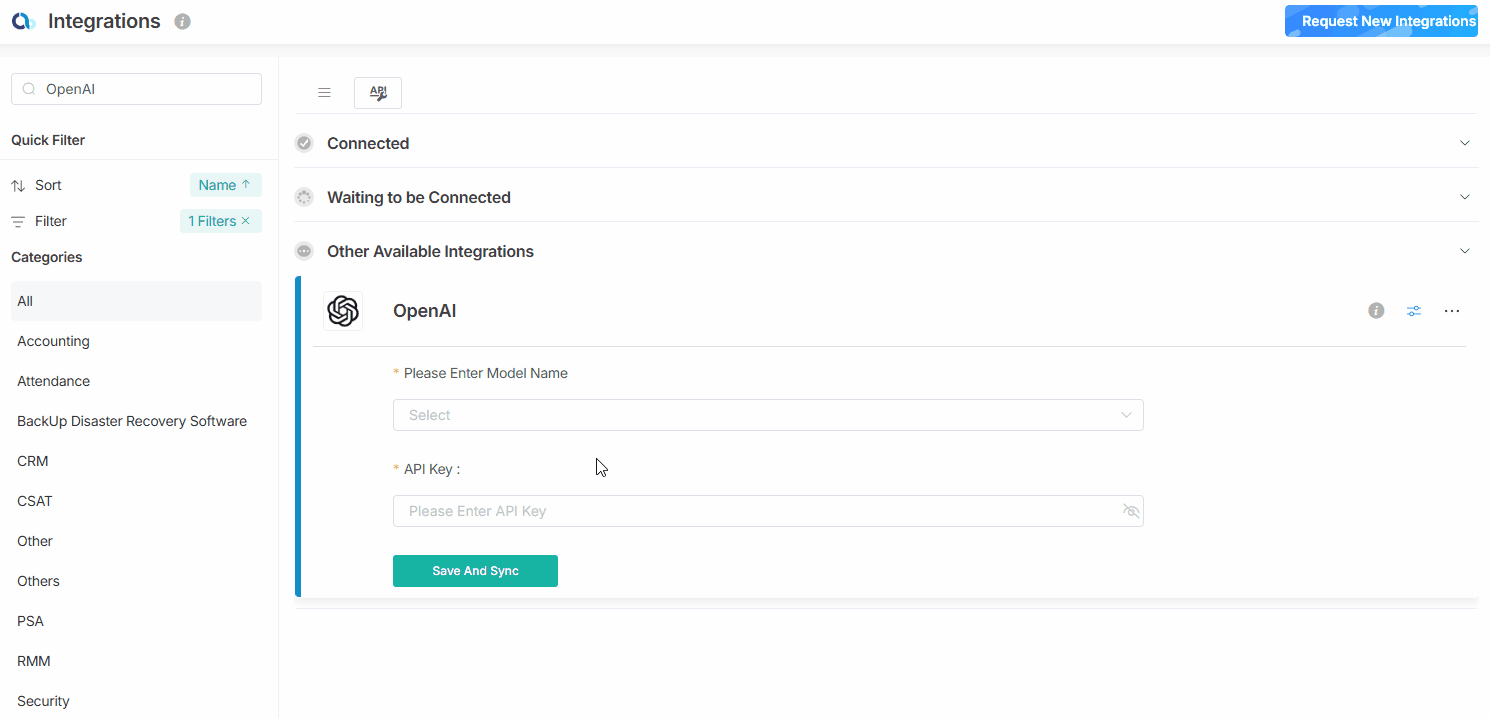Toggle the Name sort order
The height and width of the screenshot is (718, 1490).
(x=225, y=185)
